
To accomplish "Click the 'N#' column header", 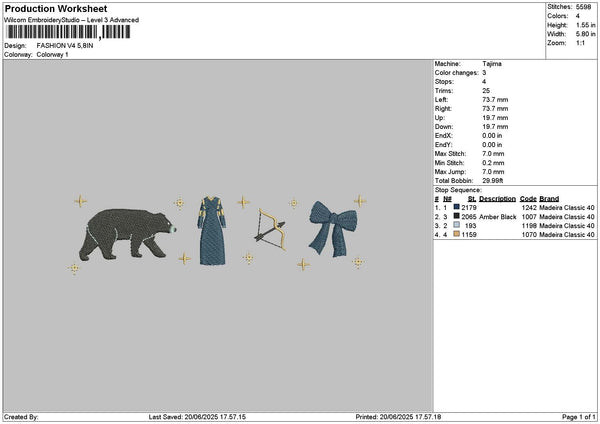I will pyautogui.click(x=447, y=199).
